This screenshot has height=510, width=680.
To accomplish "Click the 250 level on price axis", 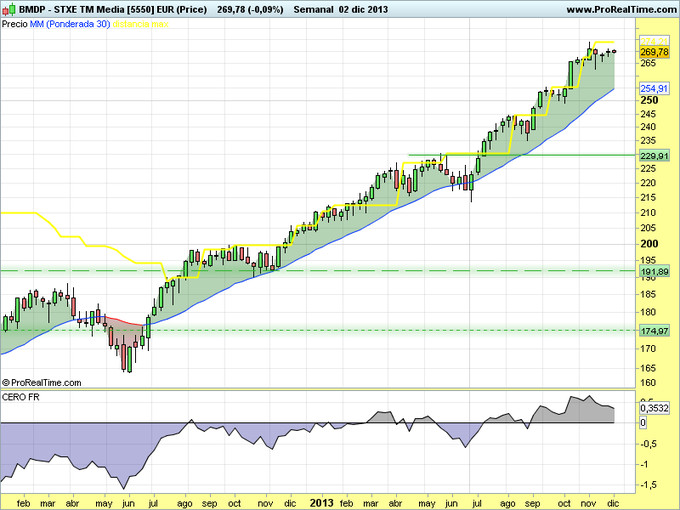I will click(648, 100).
